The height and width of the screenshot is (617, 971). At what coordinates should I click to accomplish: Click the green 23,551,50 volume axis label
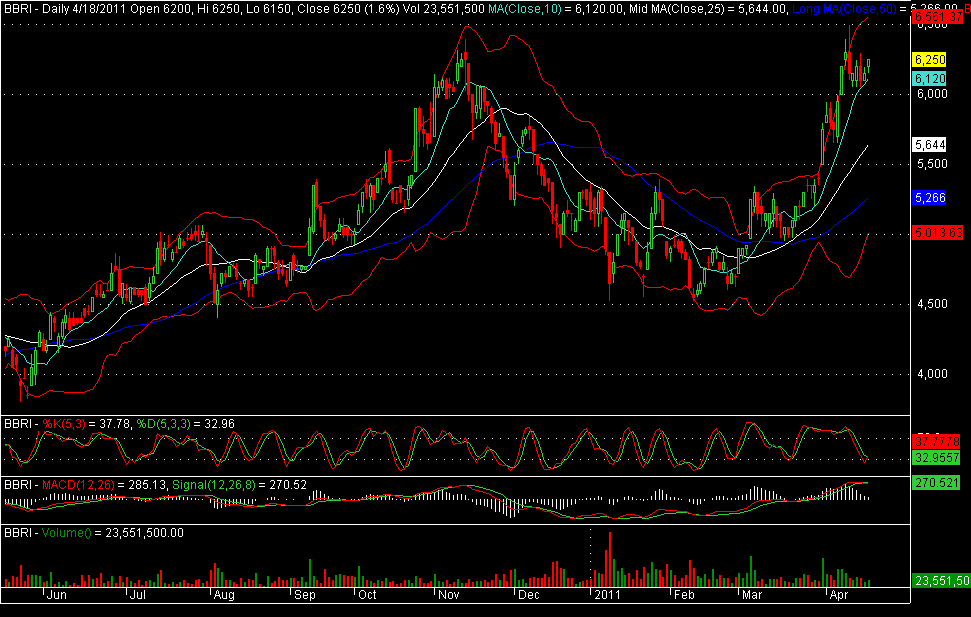click(x=941, y=581)
